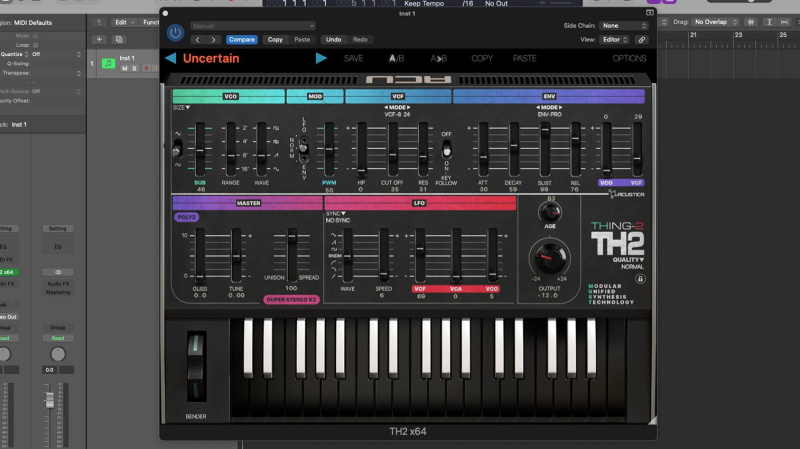Image resolution: width=800 pixels, height=449 pixels.
Task: Click the previous setting chevron in plugin header
Action: coord(198,39)
